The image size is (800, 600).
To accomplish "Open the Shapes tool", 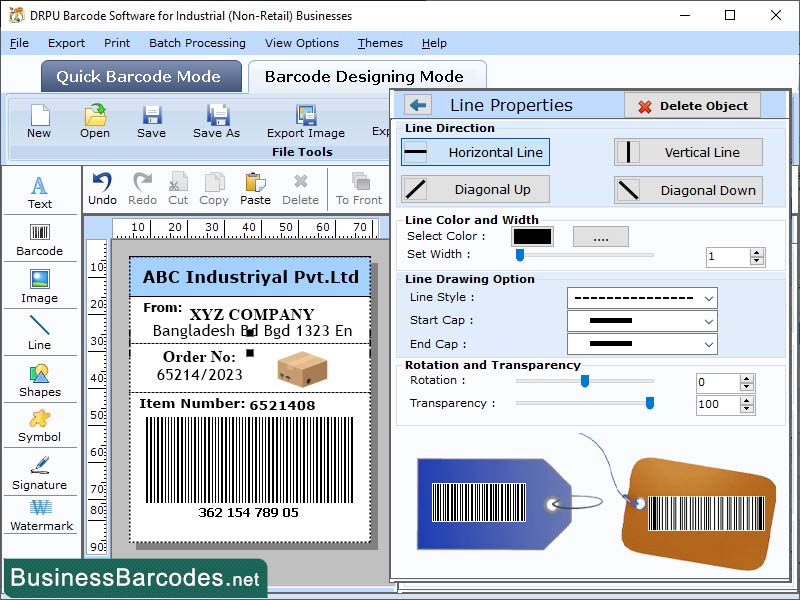I will point(40,380).
